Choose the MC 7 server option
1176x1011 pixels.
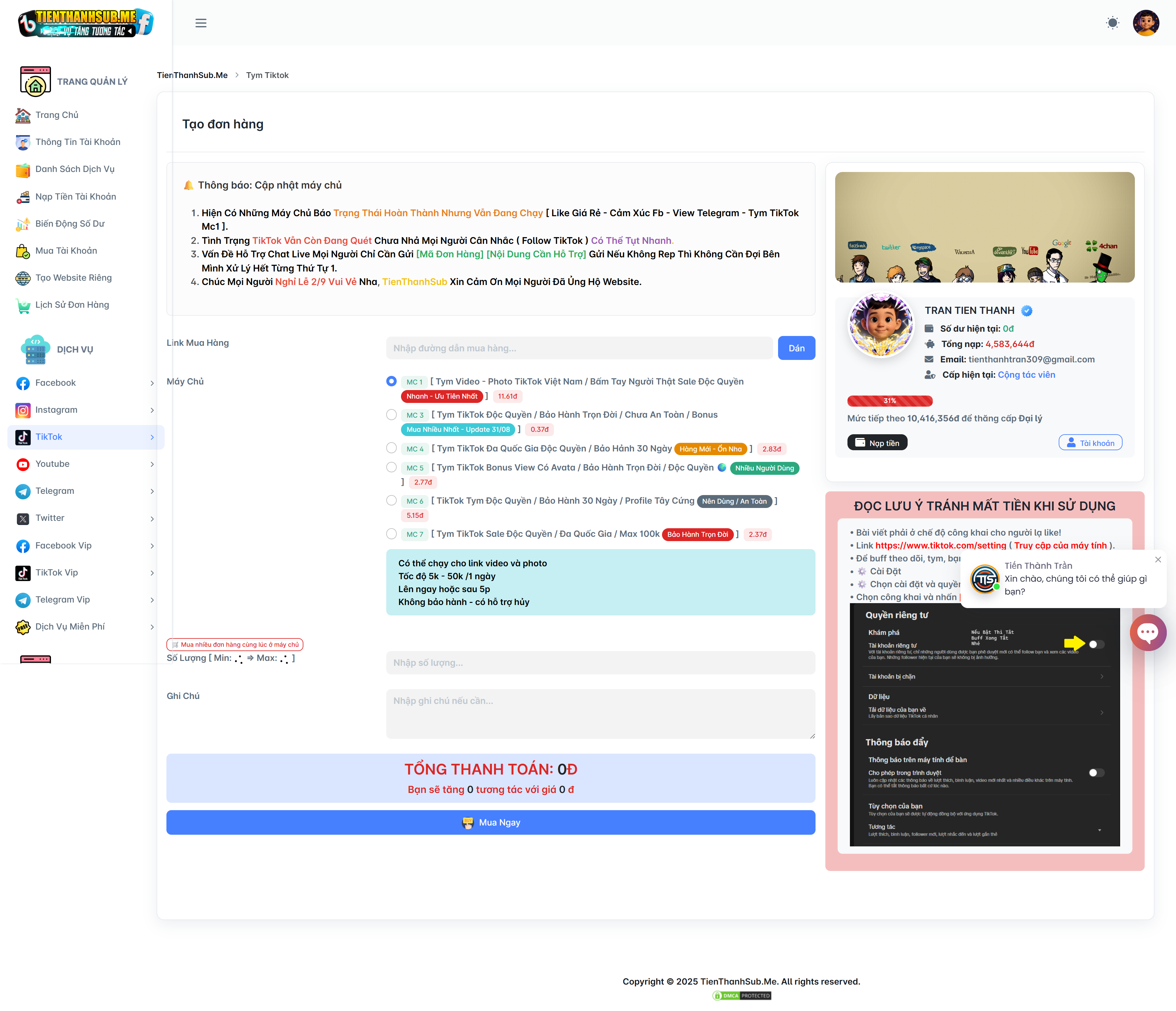pyautogui.click(x=391, y=534)
